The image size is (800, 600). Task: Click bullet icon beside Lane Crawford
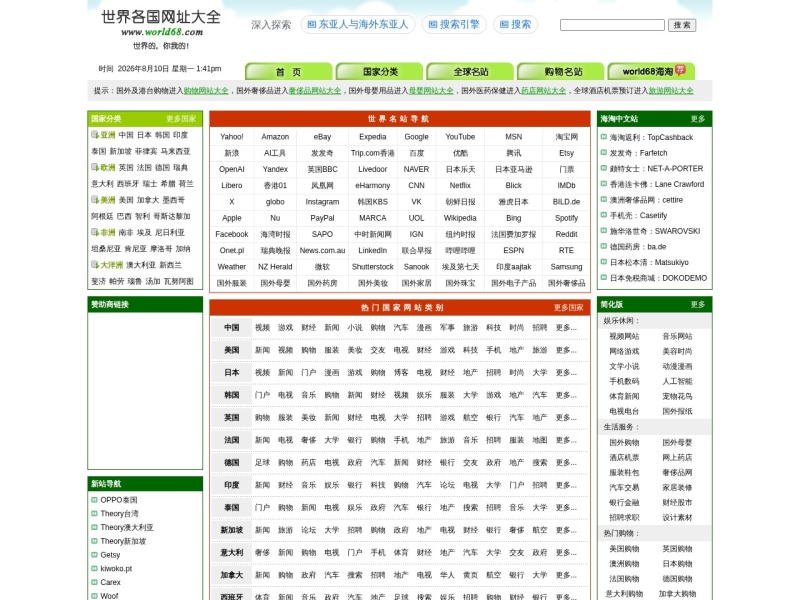(x=604, y=184)
